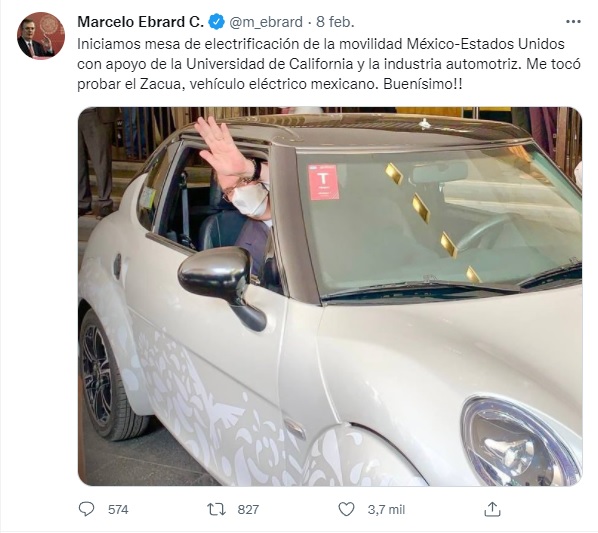Open the three-dot more options menu
598x533 pixels.
573,22
